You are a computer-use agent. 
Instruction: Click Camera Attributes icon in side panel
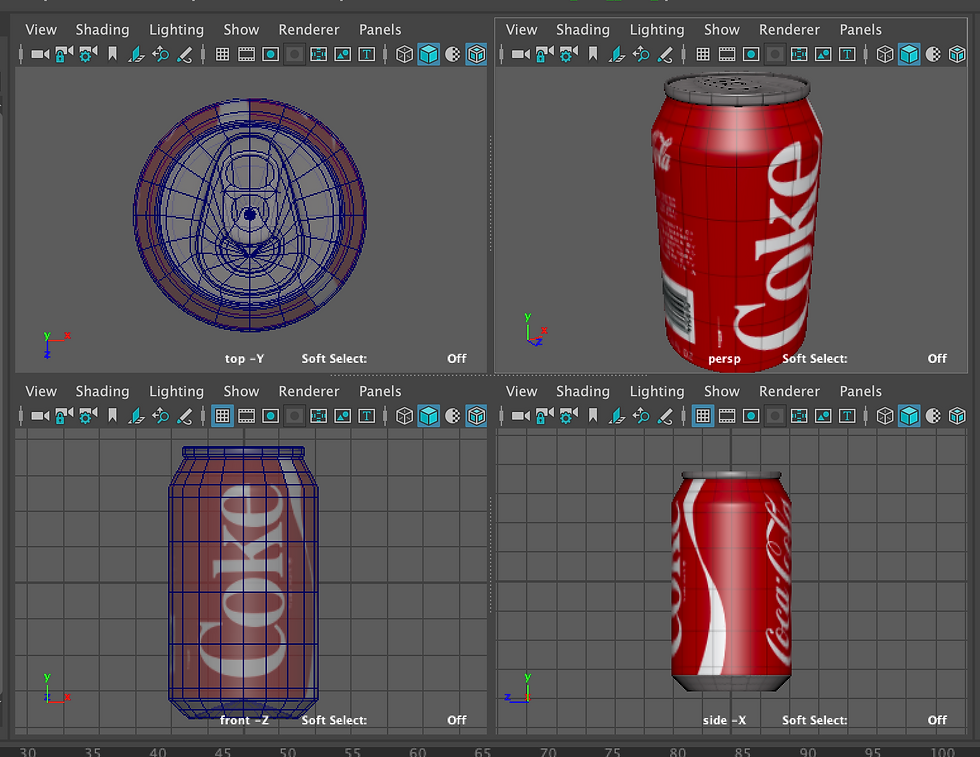click(568, 416)
